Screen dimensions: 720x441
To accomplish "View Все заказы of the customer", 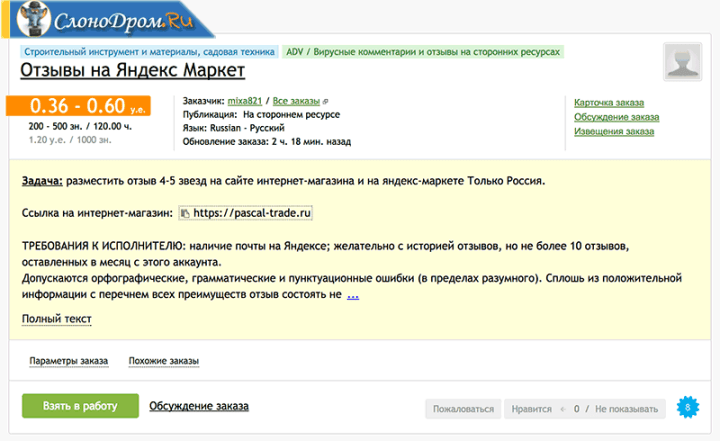I will 296,101.
